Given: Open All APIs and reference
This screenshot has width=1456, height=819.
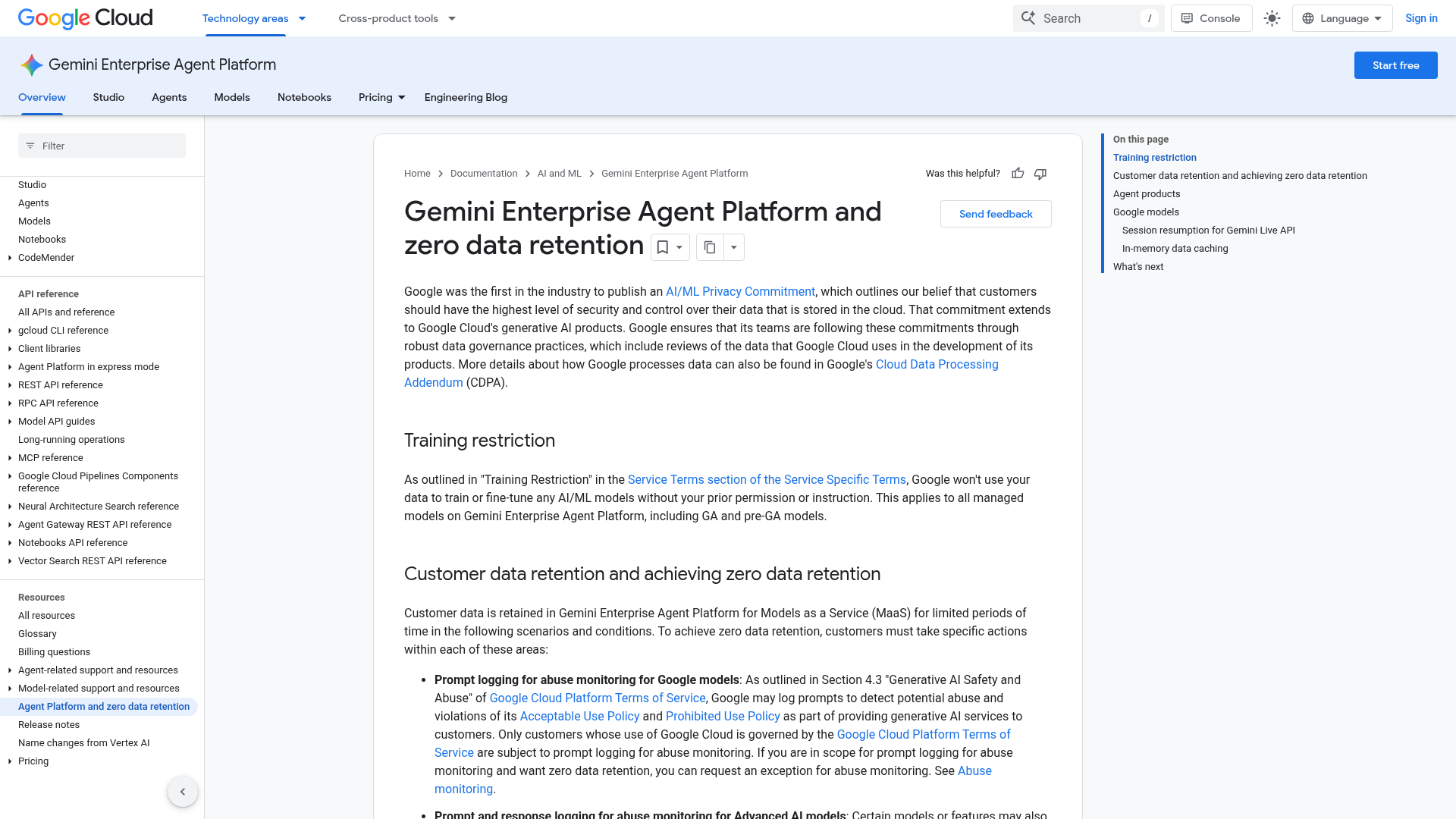Looking at the screenshot, I should pyautogui.click(x=66, y=312).
